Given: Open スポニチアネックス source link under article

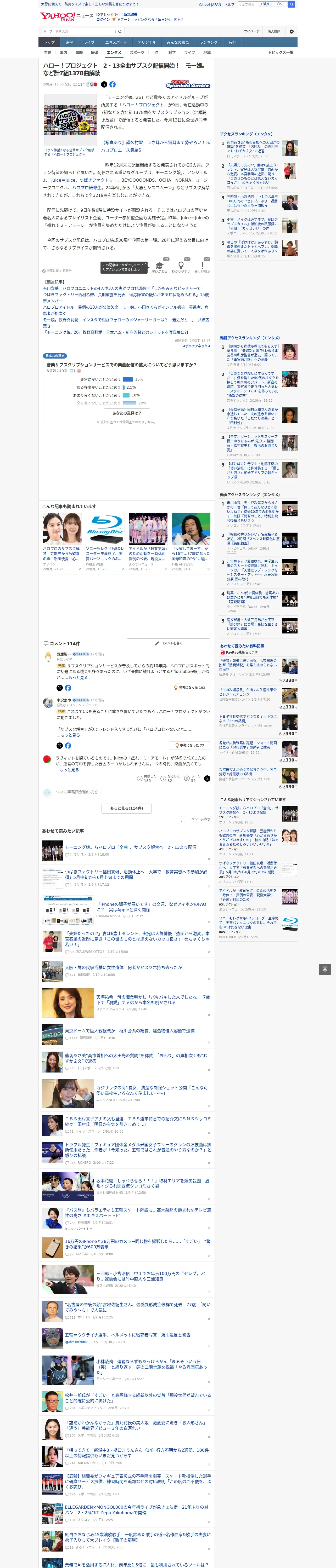Looking at the screenshot, I should point(196,346).
